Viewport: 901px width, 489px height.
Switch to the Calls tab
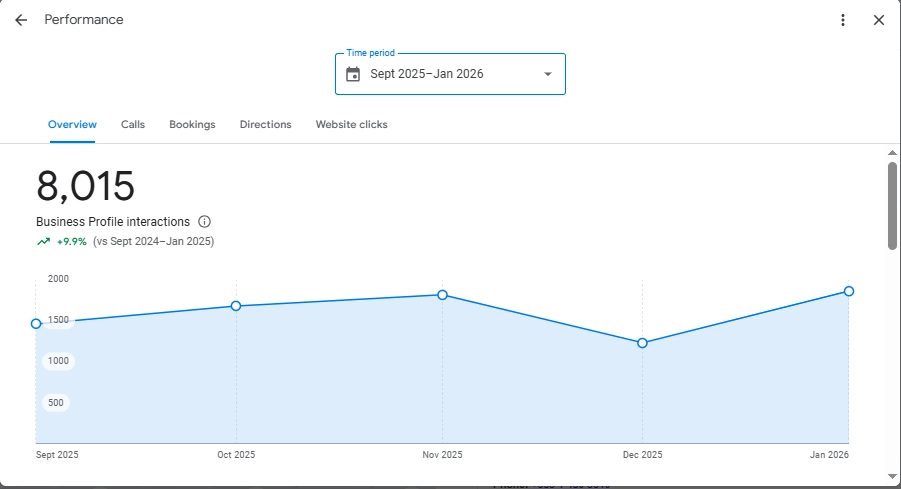point(133,125)
